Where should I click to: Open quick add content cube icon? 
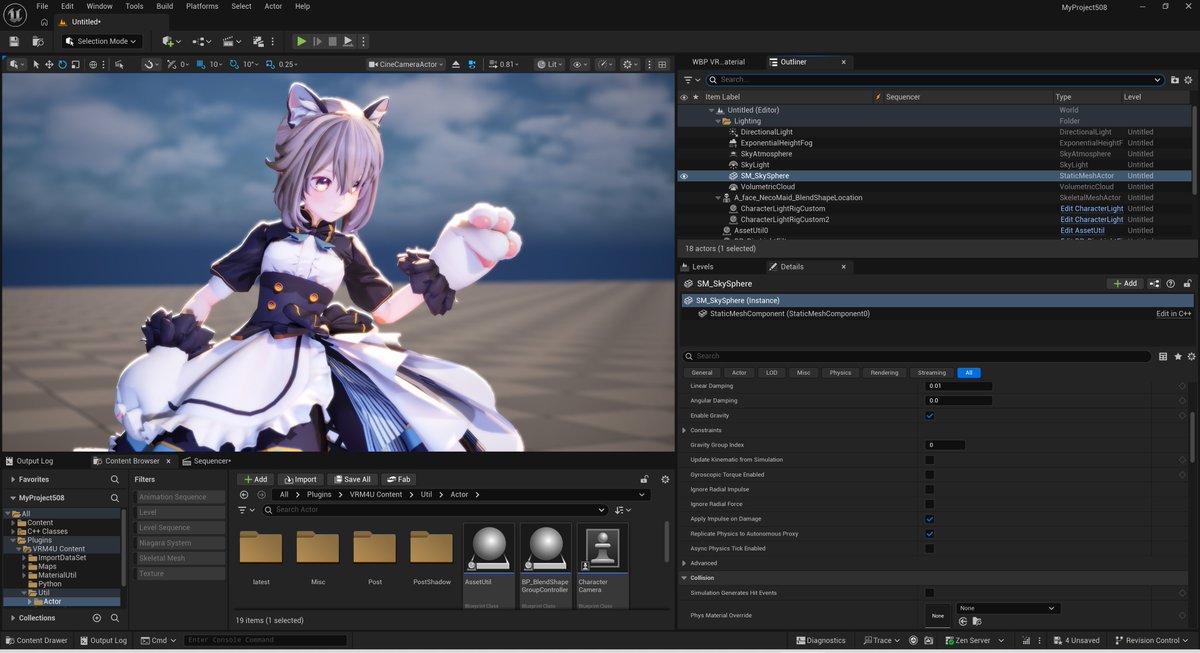pos(171,41)
